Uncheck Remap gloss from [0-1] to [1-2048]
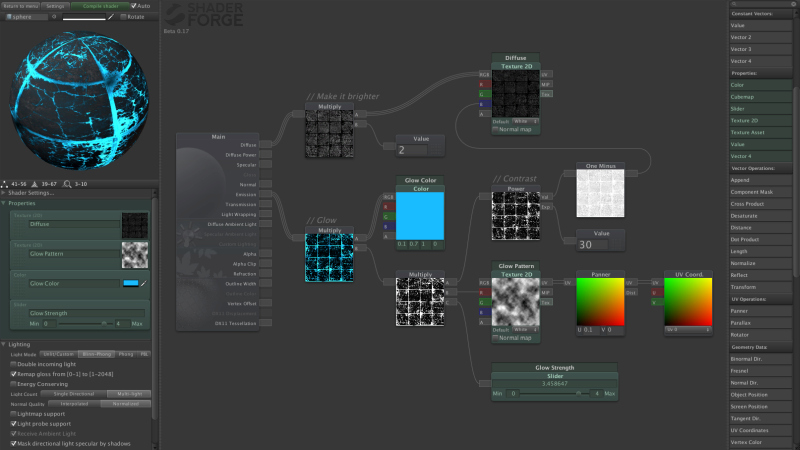 tap(13, 374)
